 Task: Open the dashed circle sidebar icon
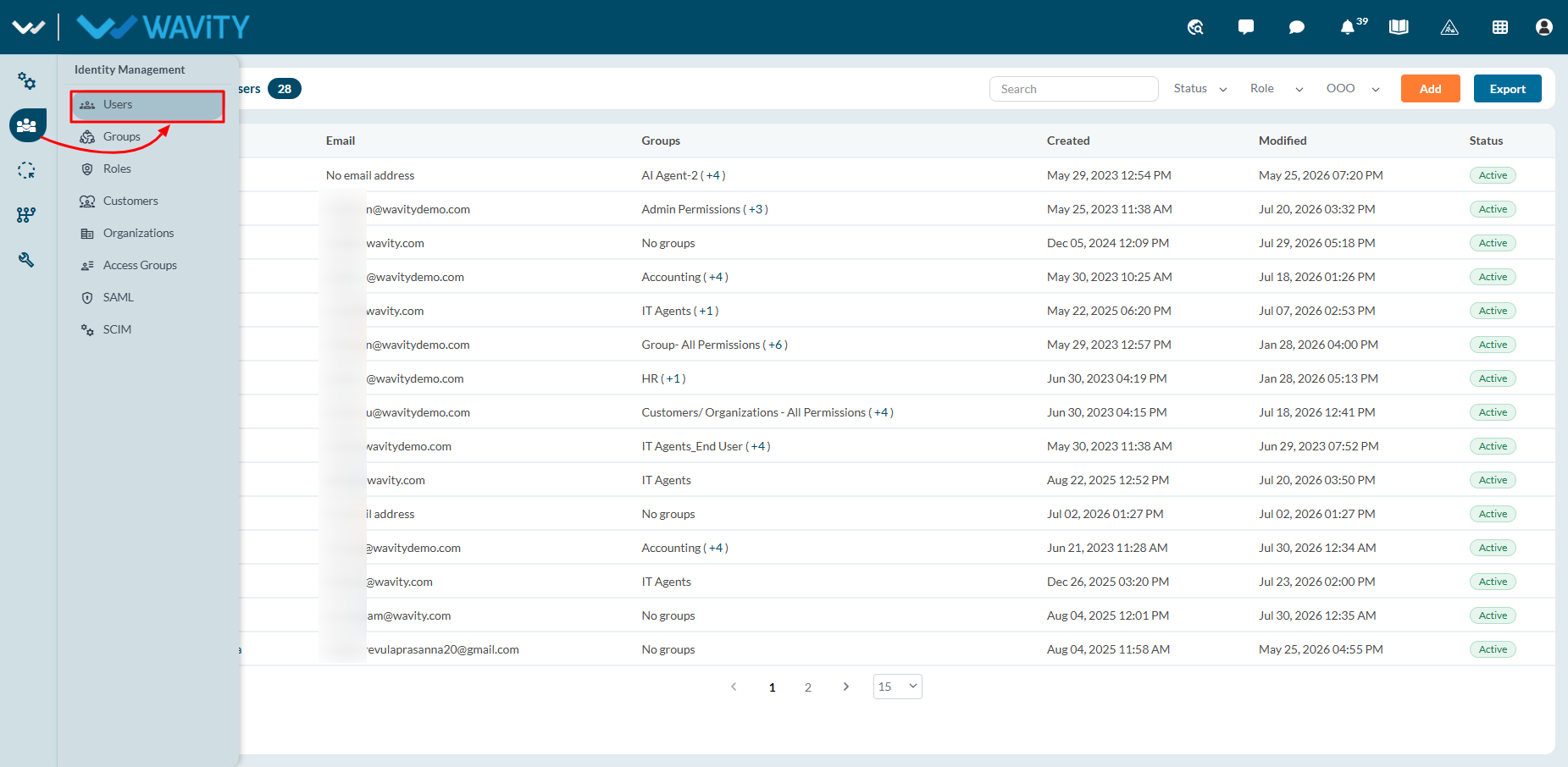coord(26,170)
